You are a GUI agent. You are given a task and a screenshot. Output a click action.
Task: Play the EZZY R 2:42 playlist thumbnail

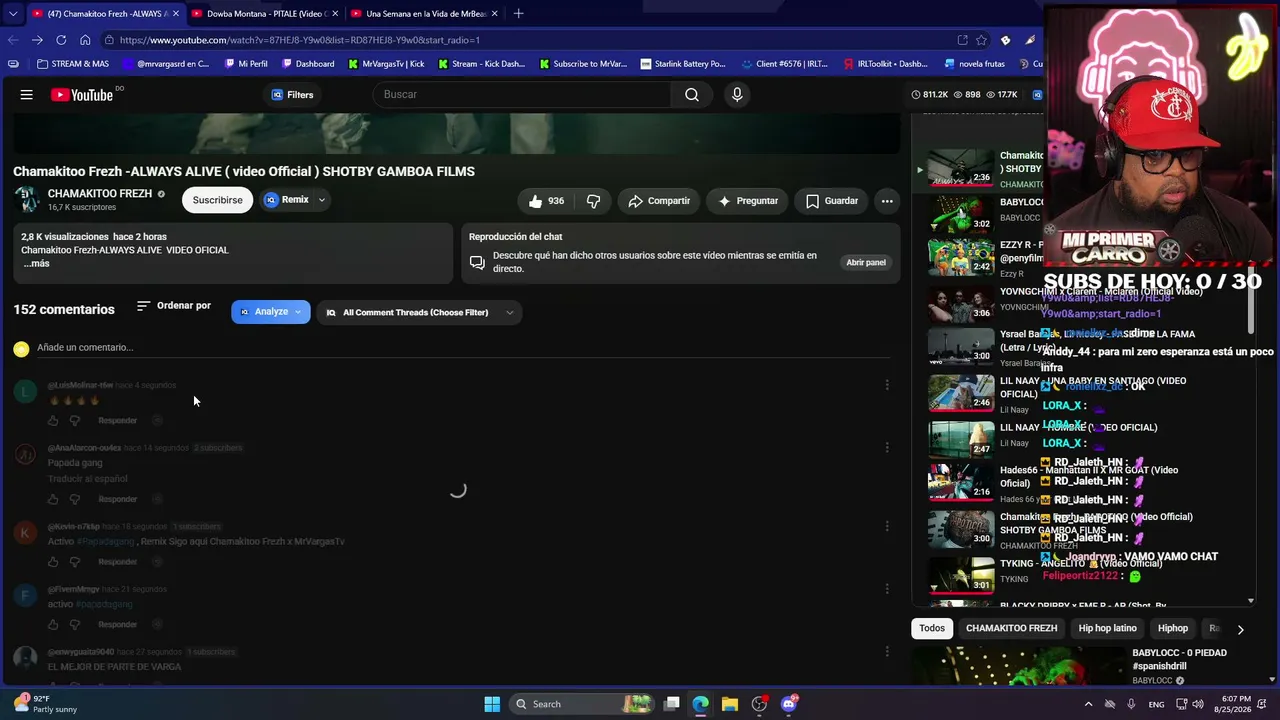(961, 258)
